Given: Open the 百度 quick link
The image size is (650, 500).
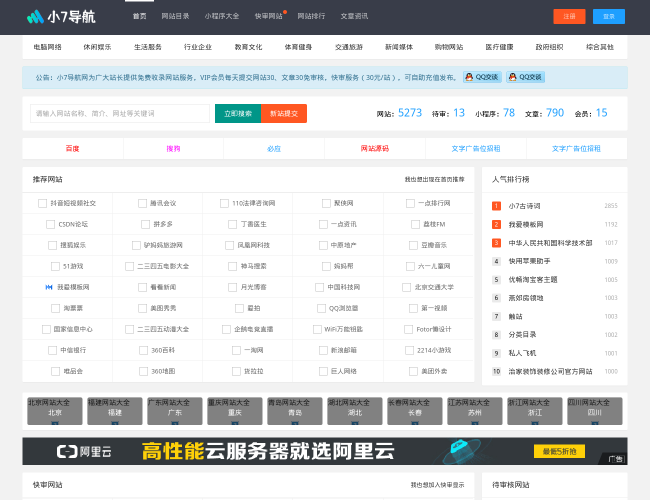Looking at the screenshot, I should pos(73,148).
